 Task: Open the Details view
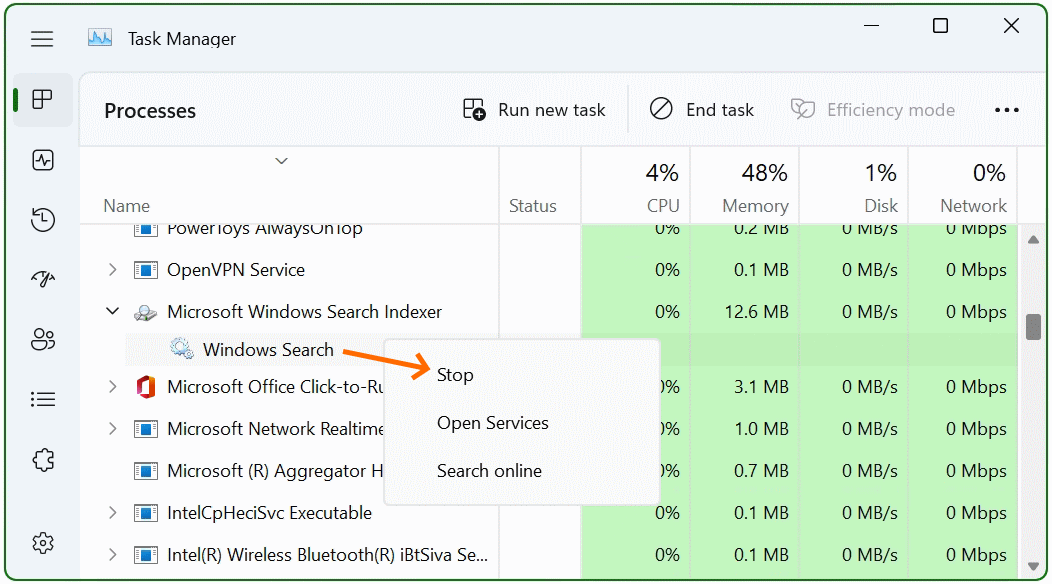42,399
